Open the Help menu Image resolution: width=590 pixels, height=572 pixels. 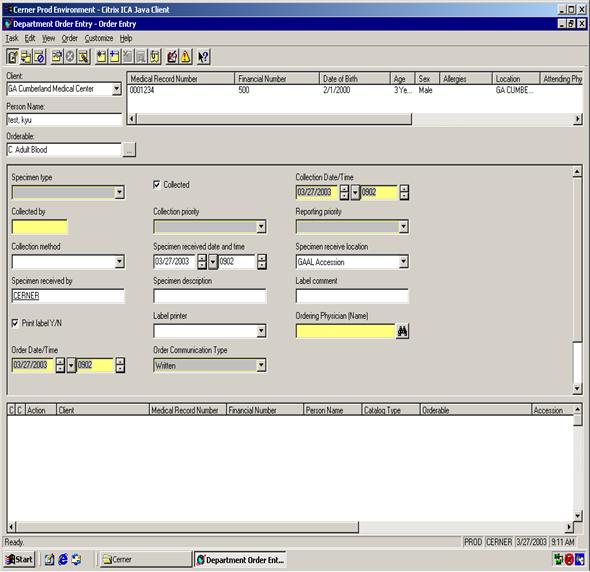click(126, 38)
